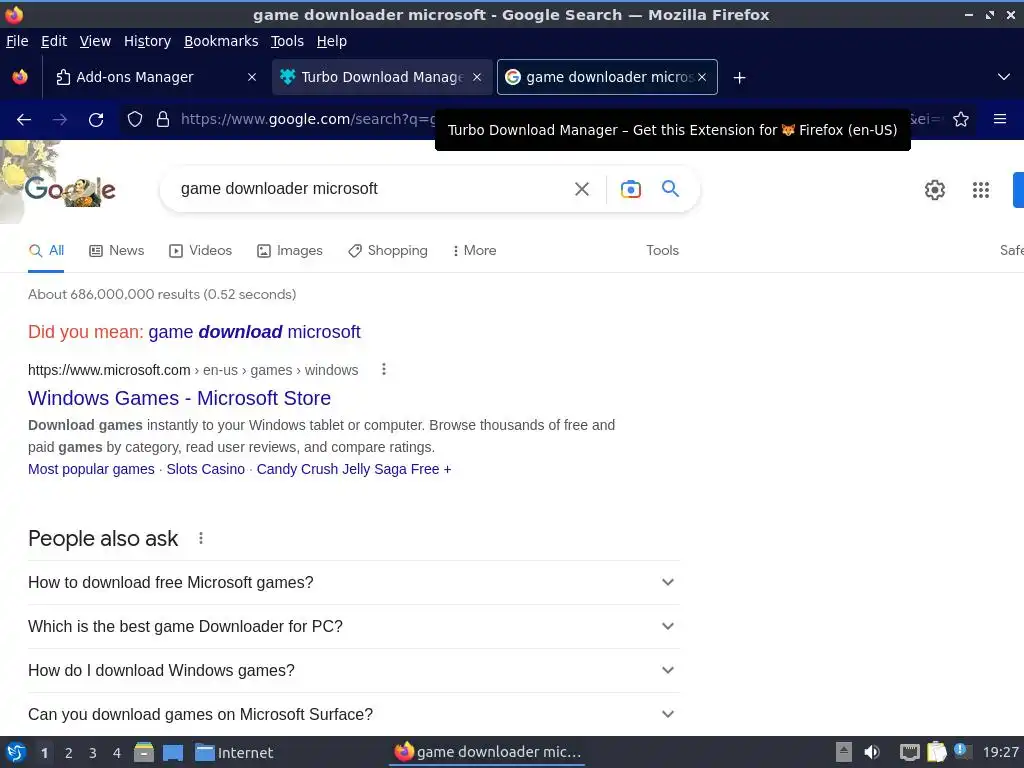Open Slots Casino sitelink
Image resolution: width=1024 pixels, height=768 pixels.
206,470
